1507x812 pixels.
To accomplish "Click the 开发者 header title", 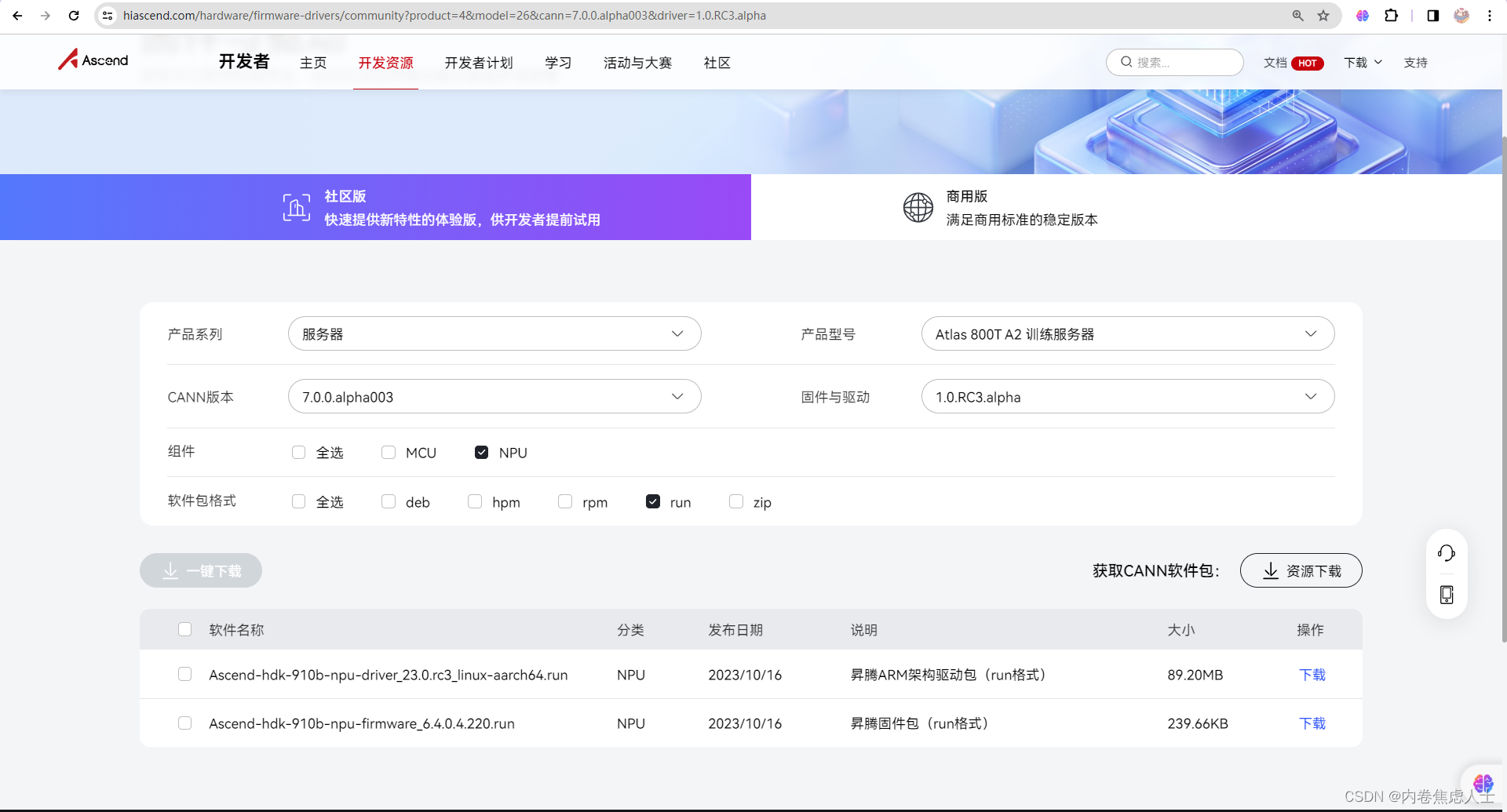I will tap(244, 61).
